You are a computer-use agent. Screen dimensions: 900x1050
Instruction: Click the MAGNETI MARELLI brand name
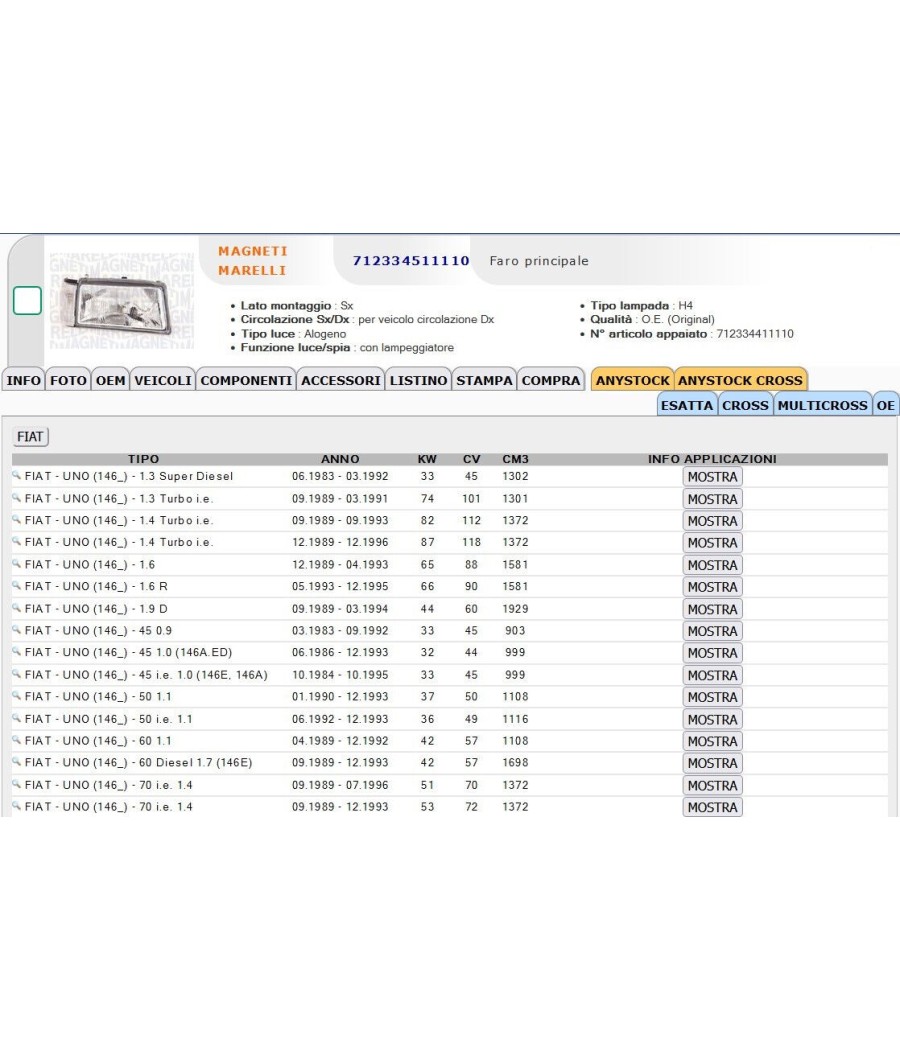click(252, 260)
